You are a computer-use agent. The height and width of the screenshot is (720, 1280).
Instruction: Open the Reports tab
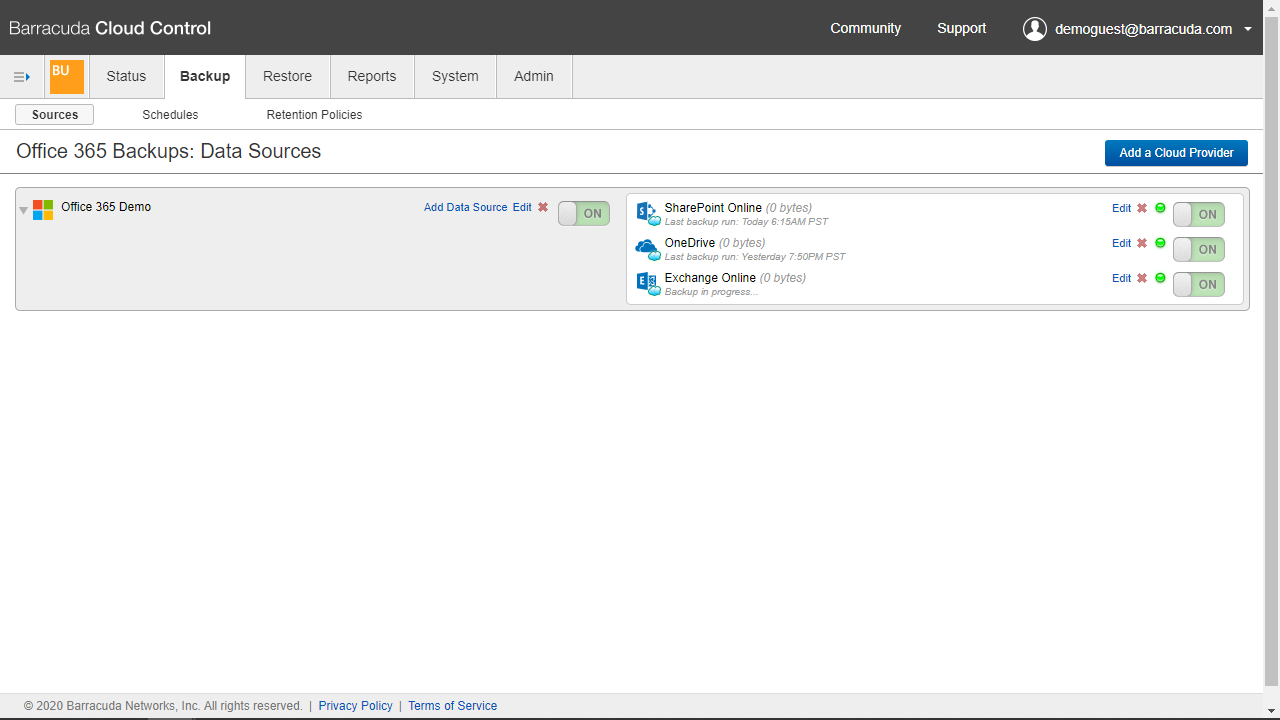tap(372, 77)
